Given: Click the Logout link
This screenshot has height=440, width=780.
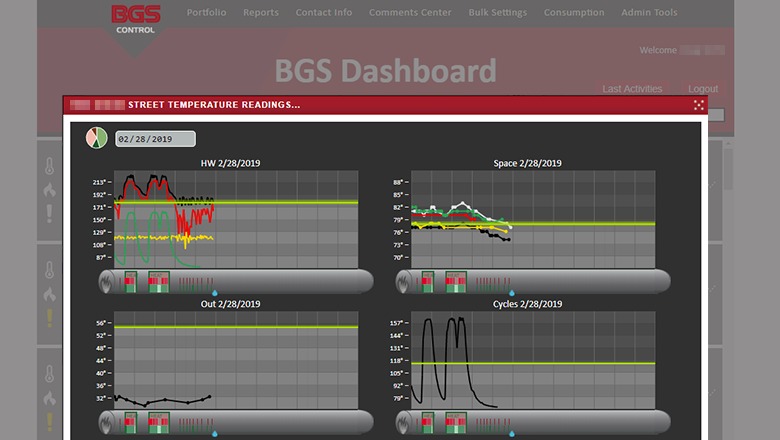Looking at the screenshot, I should [703, 88].
